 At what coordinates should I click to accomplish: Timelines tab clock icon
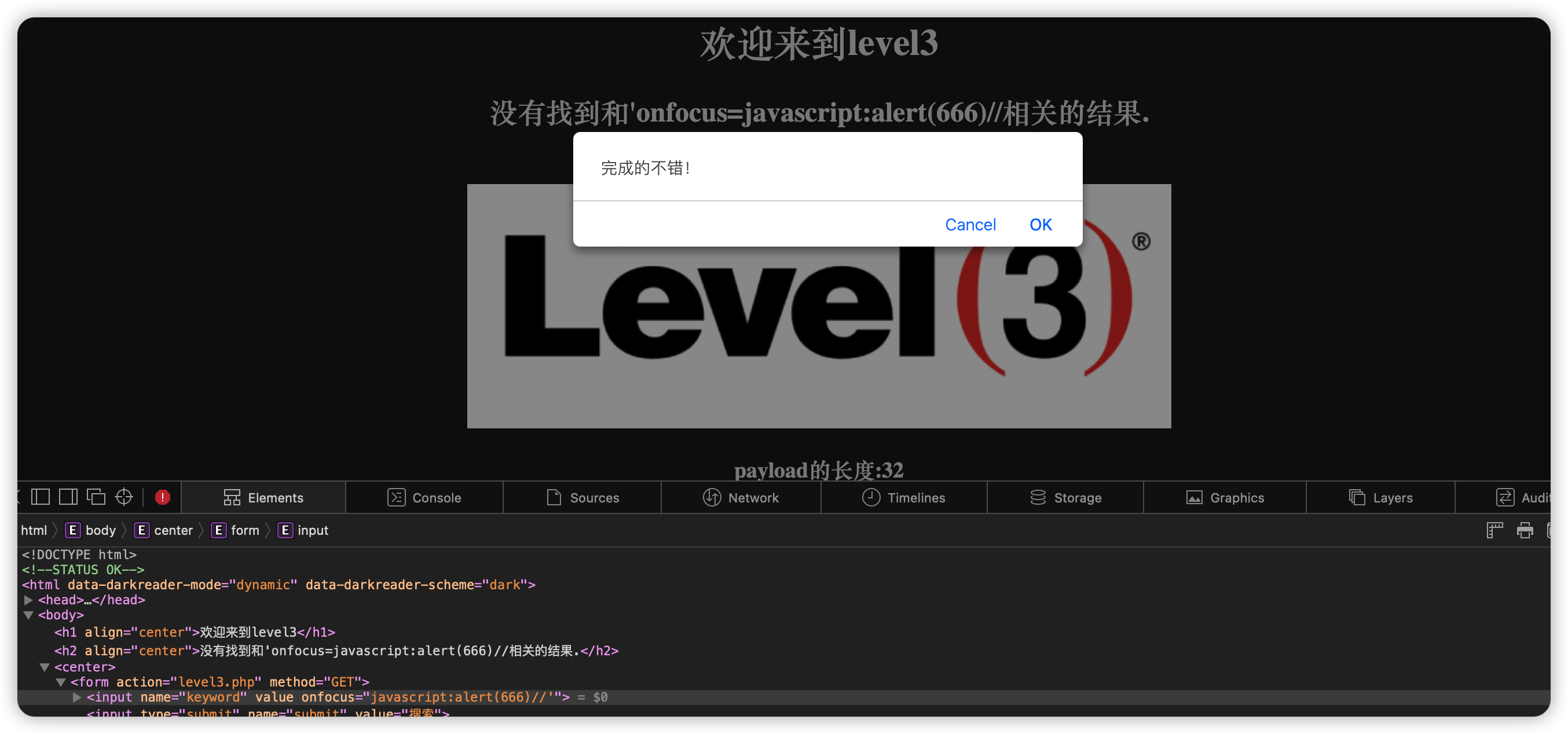tap(871, 497)
